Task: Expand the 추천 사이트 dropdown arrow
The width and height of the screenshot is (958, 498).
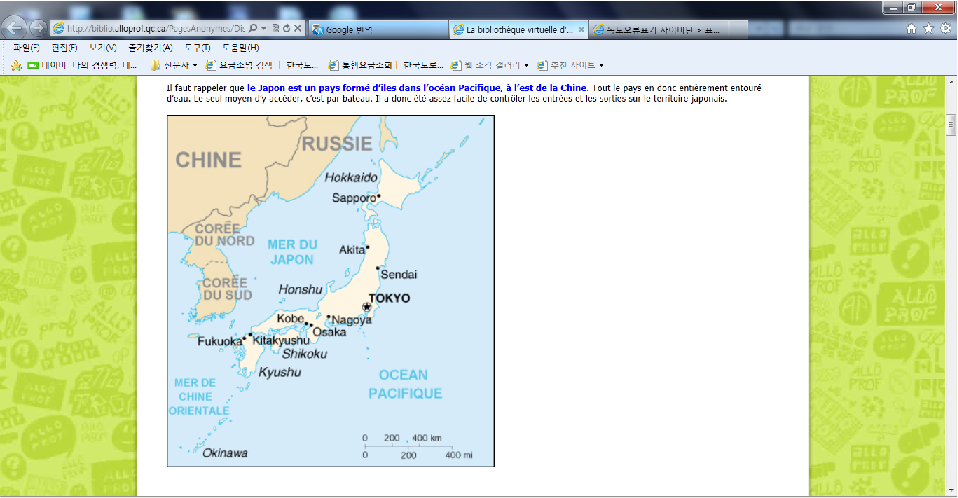Action: tap(602, 65)
